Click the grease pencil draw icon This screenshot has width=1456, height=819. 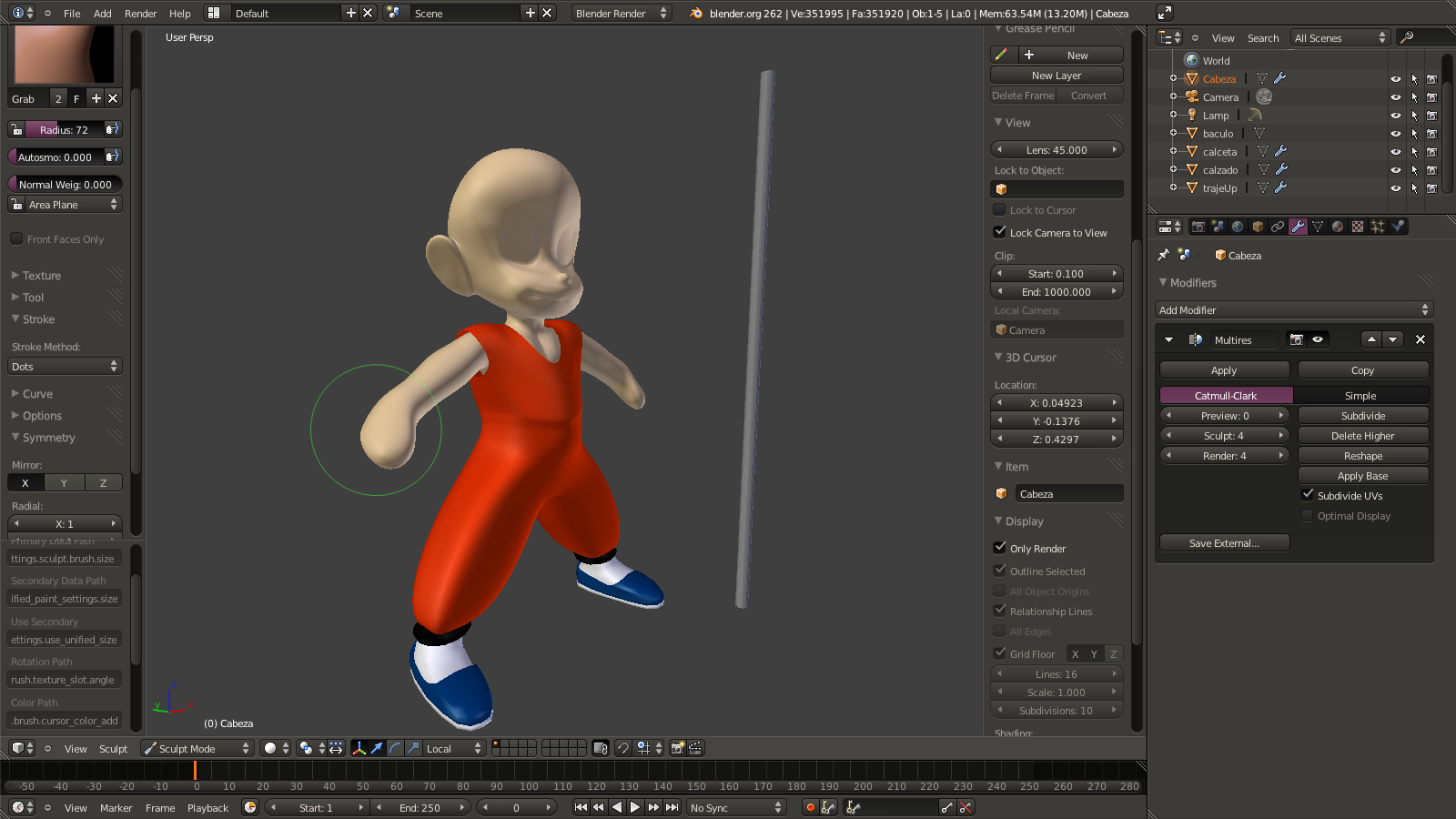coord(1001,55)
